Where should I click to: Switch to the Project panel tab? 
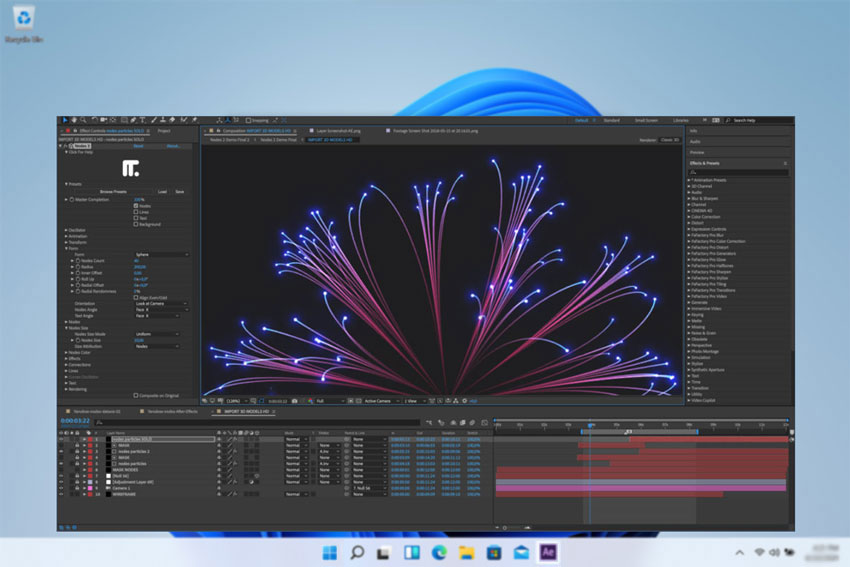click(164, 131)
